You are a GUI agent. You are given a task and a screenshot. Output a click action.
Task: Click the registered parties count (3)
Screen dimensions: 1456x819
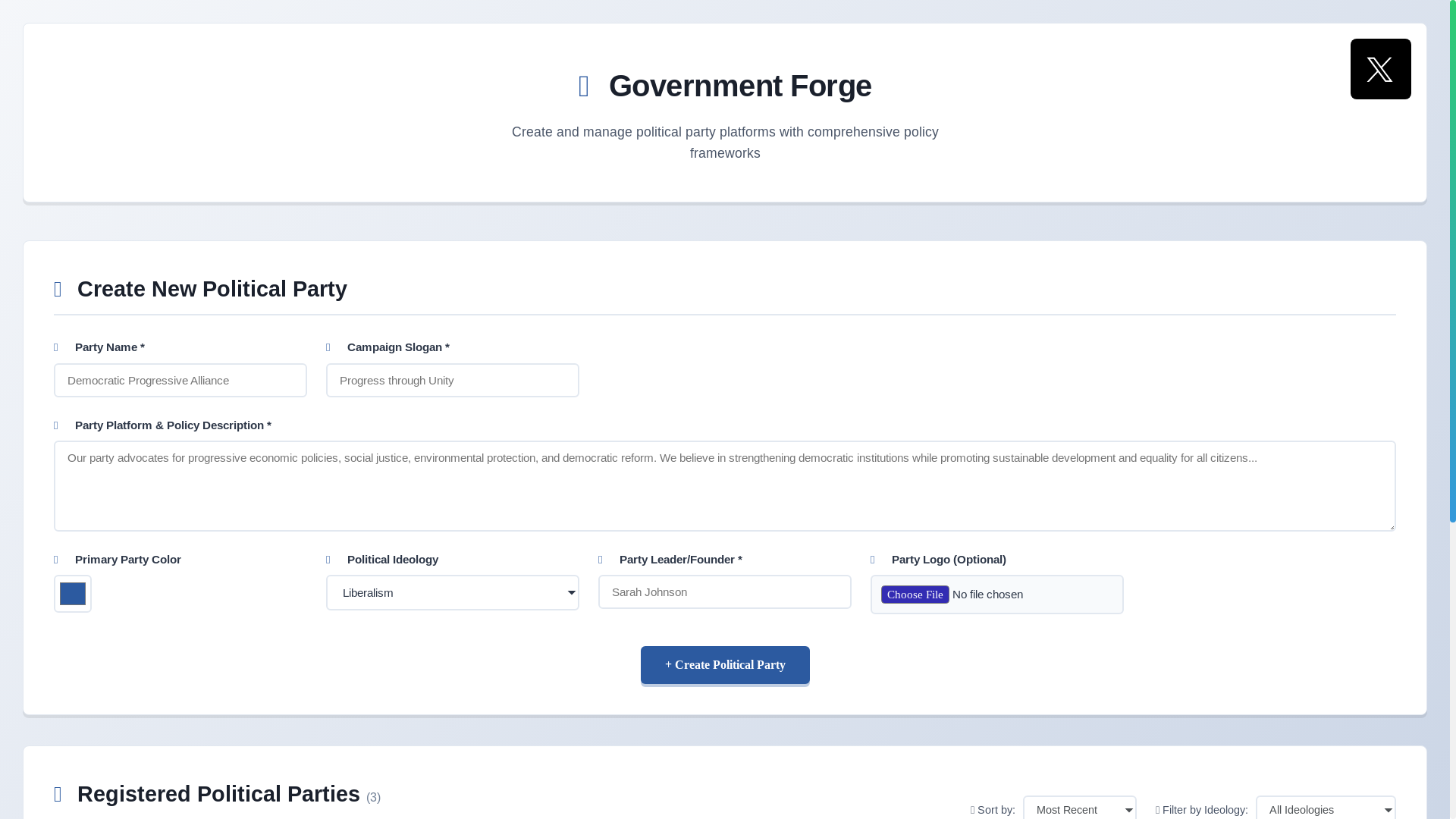coord(374,798)
